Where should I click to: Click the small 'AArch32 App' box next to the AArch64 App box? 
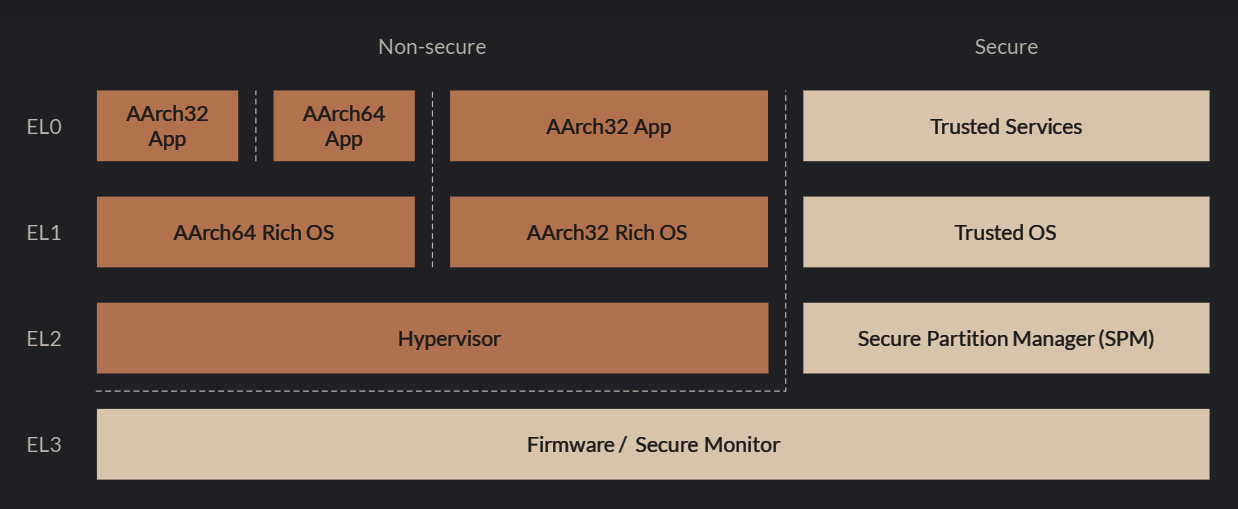[x=167, y=126]
